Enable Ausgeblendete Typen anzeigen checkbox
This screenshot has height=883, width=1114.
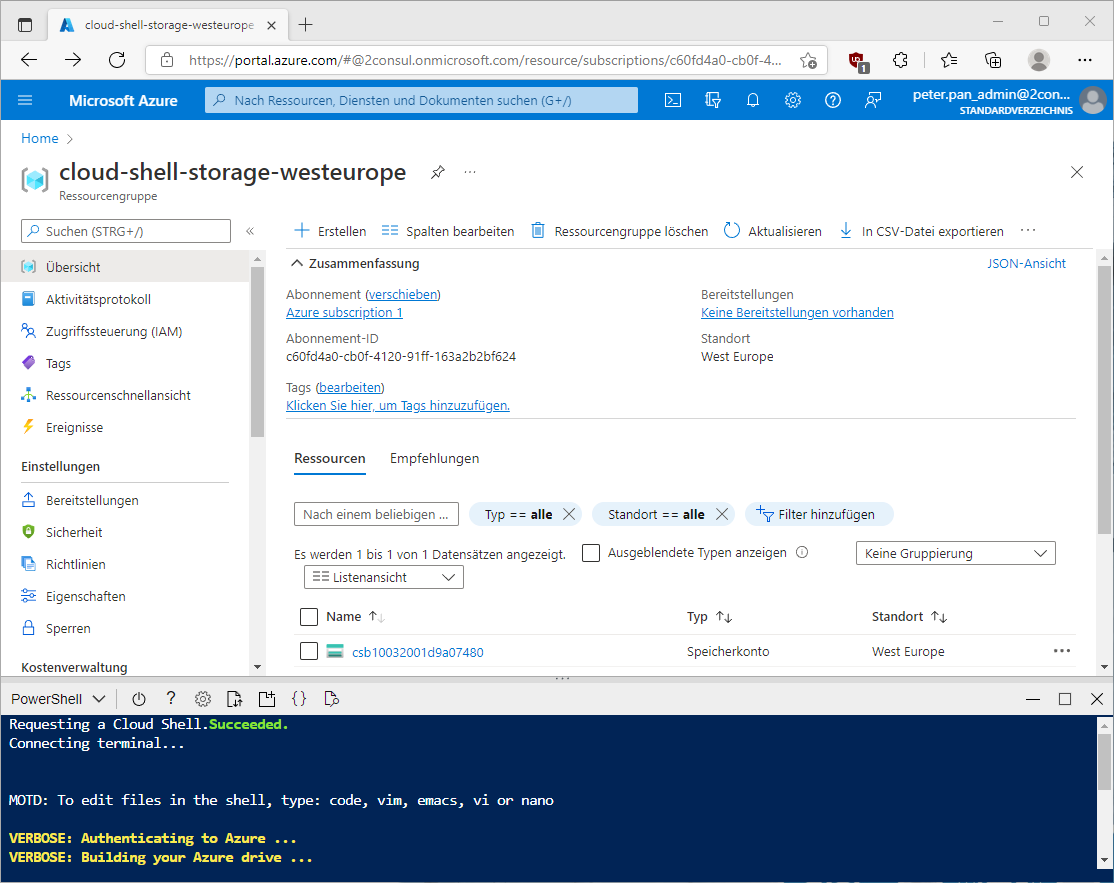pos(591,553)
